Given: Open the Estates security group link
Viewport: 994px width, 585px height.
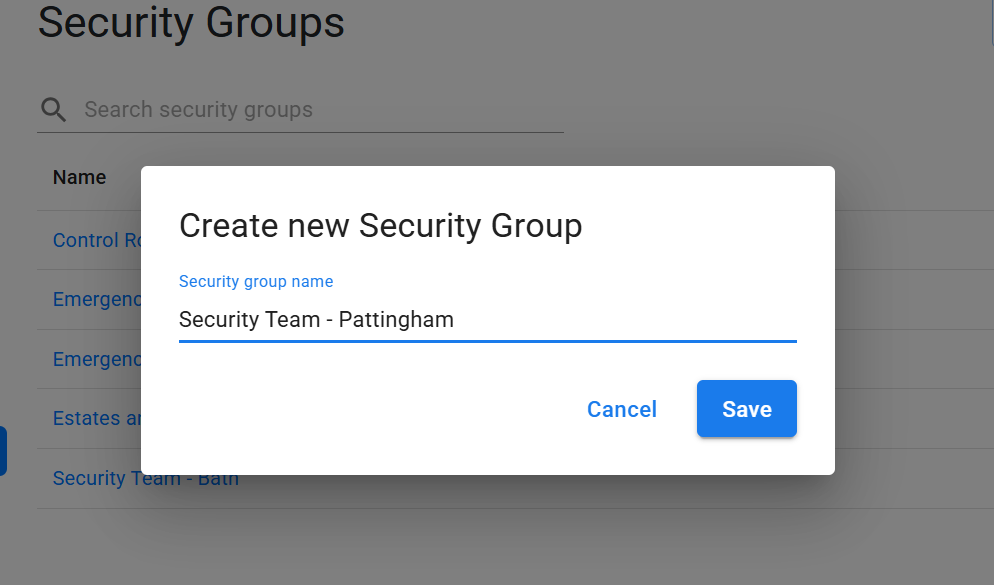Looking at the screenshot, I should pyautogui.click(x=97, y=418).
